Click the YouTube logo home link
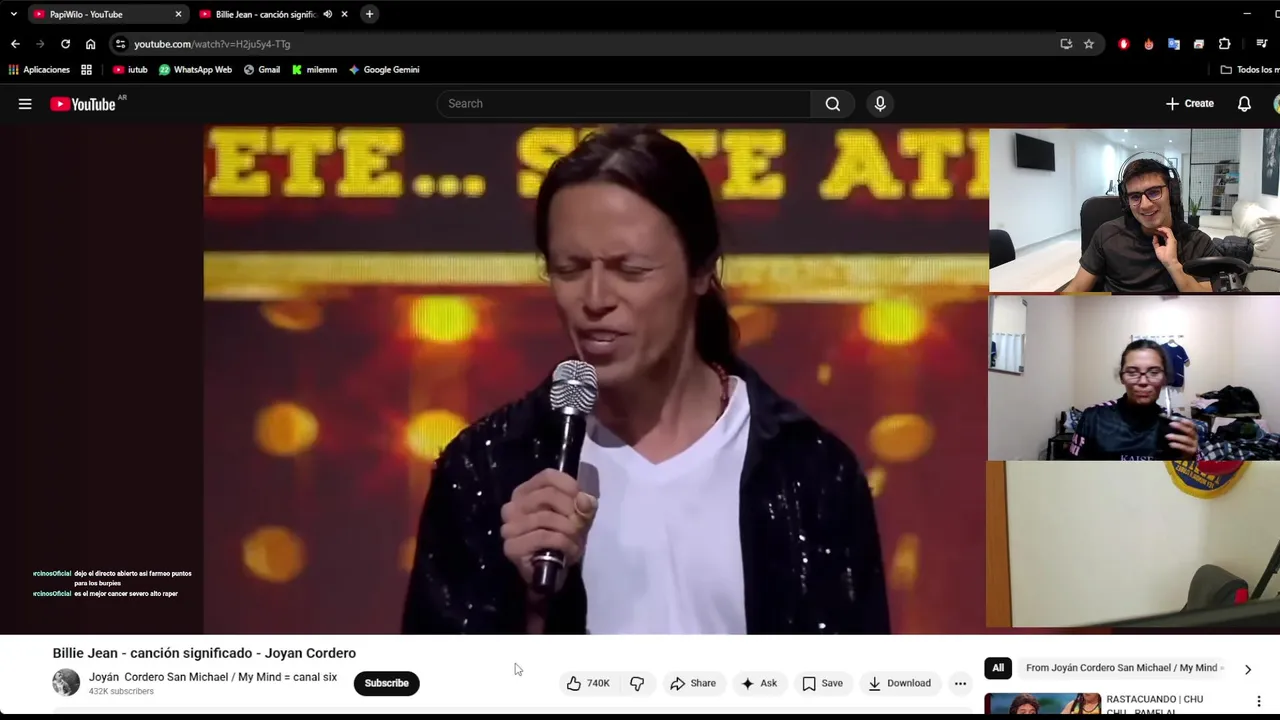The image size is (1280, 720). [x=83, y=104]
